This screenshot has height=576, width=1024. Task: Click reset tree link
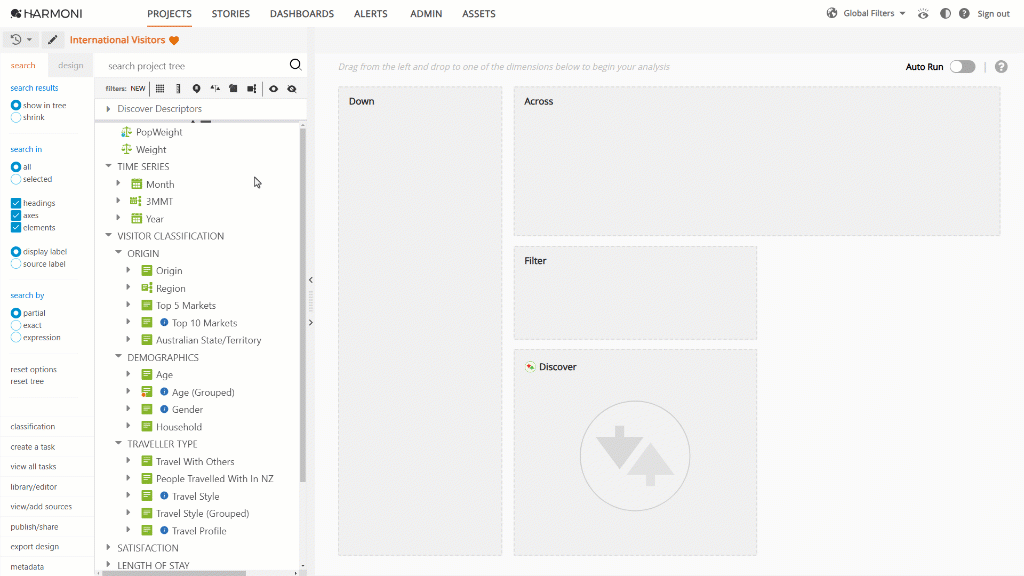pyautogui.click(x=27, y=381)
